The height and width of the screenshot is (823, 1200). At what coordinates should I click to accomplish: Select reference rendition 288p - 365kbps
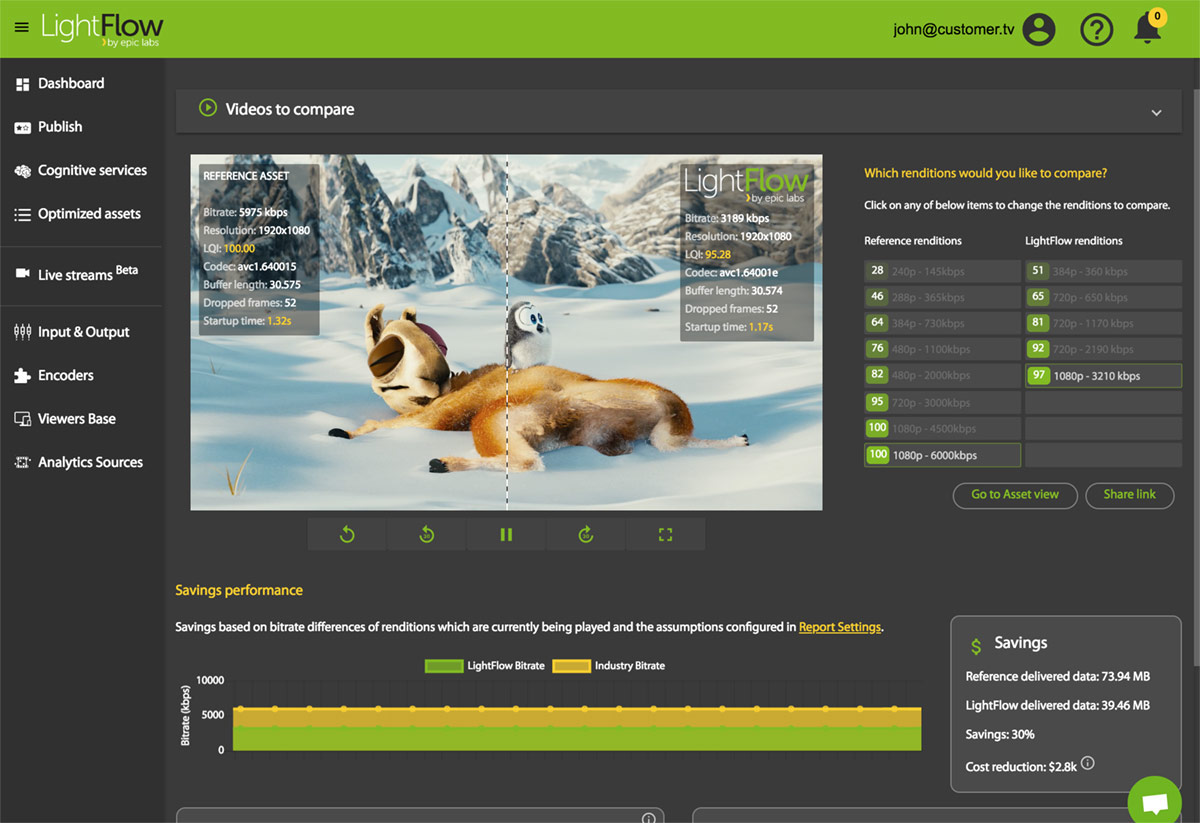click(942, 297)
